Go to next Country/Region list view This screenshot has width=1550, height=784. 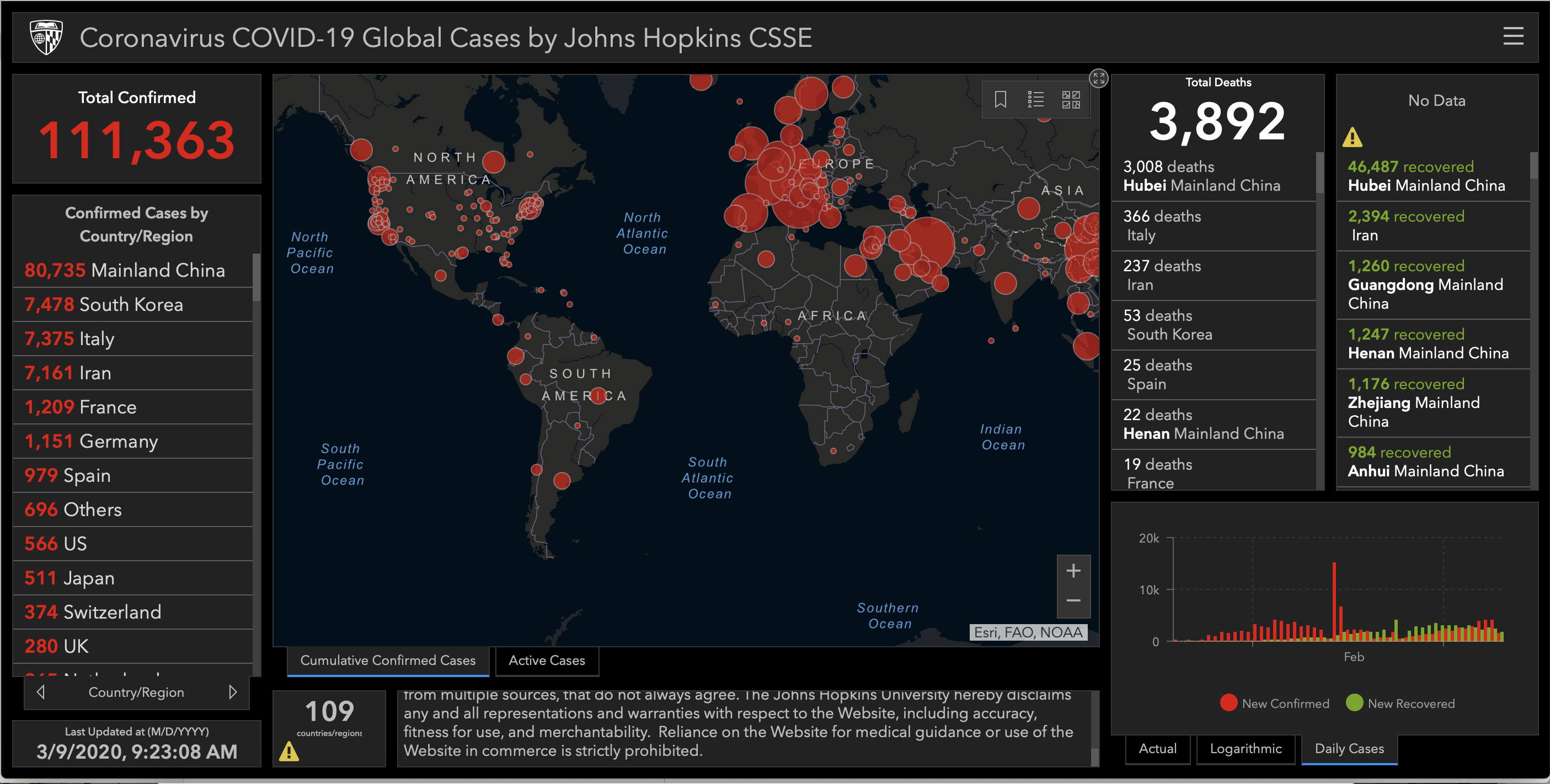(x=232, y=692)
